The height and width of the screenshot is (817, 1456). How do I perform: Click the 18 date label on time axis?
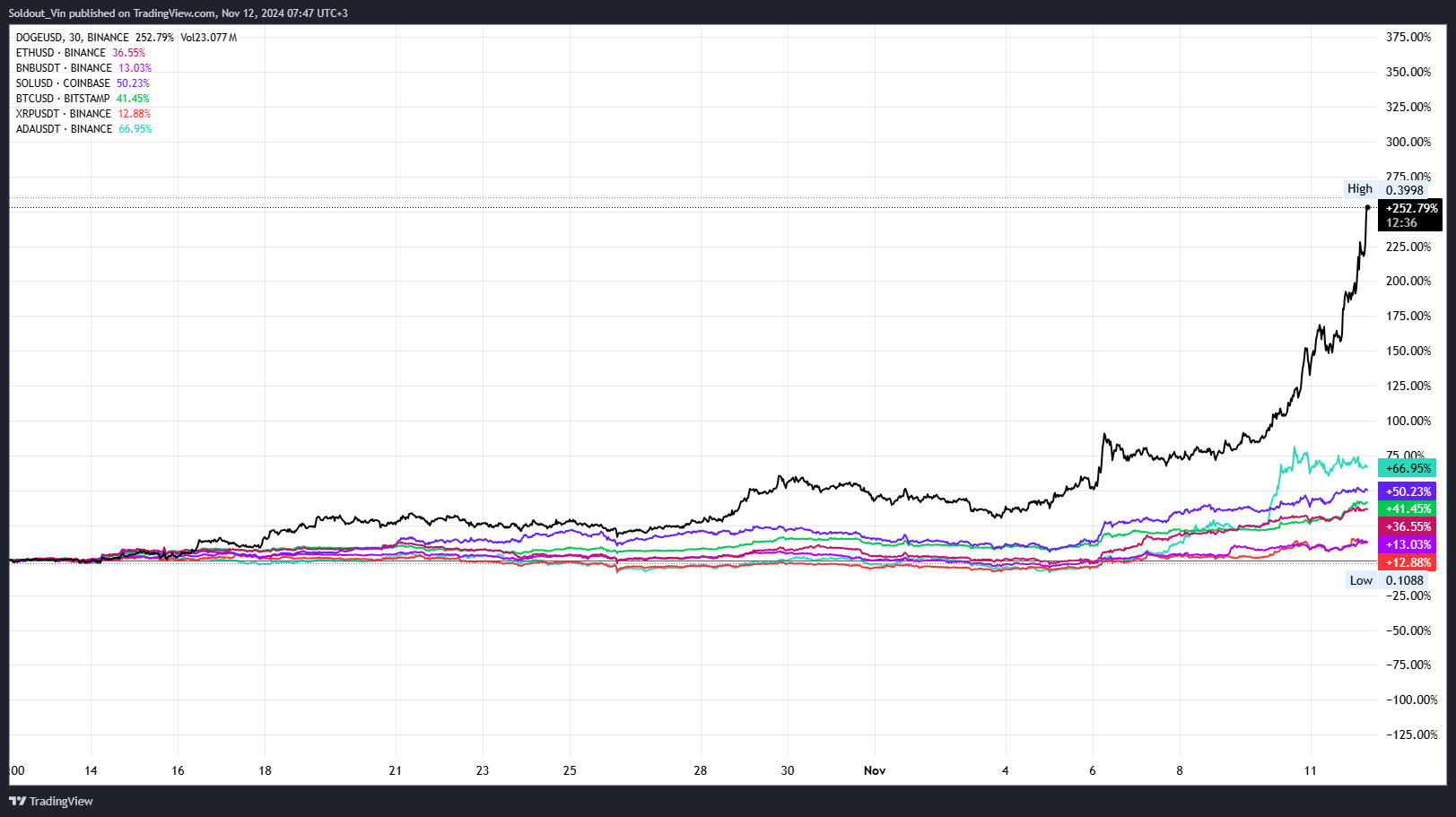coord(265,770)
